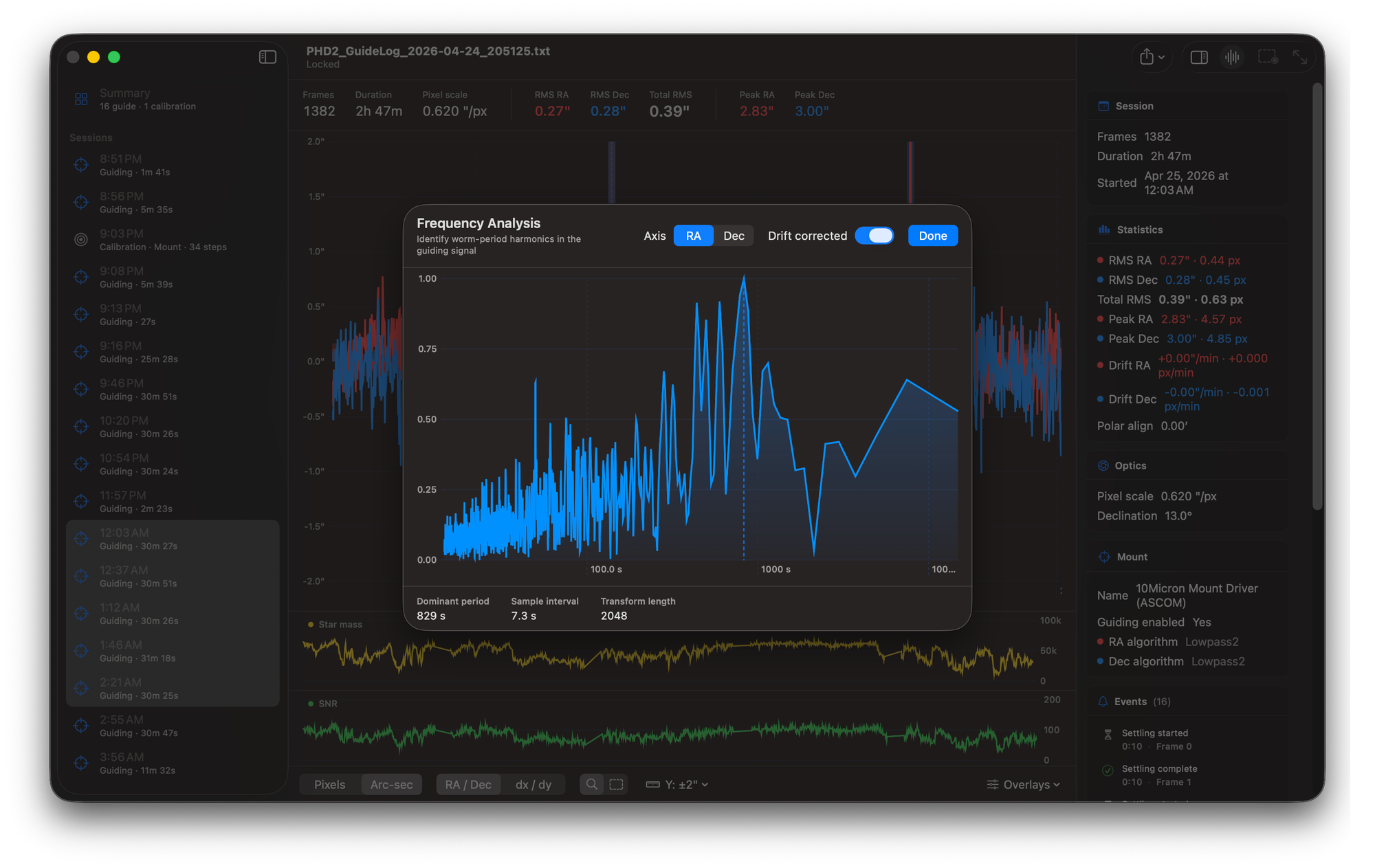Switch the units to Pixels
The image size is (1375, 868).
pos(330,784)
